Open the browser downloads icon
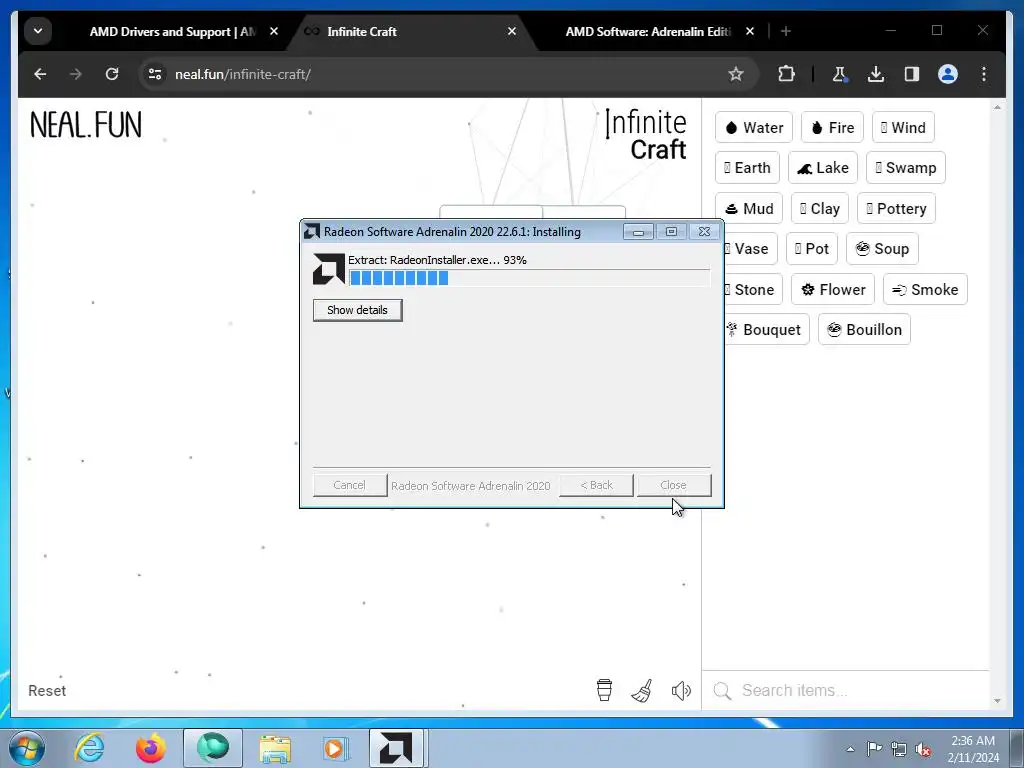 point(876,74)
